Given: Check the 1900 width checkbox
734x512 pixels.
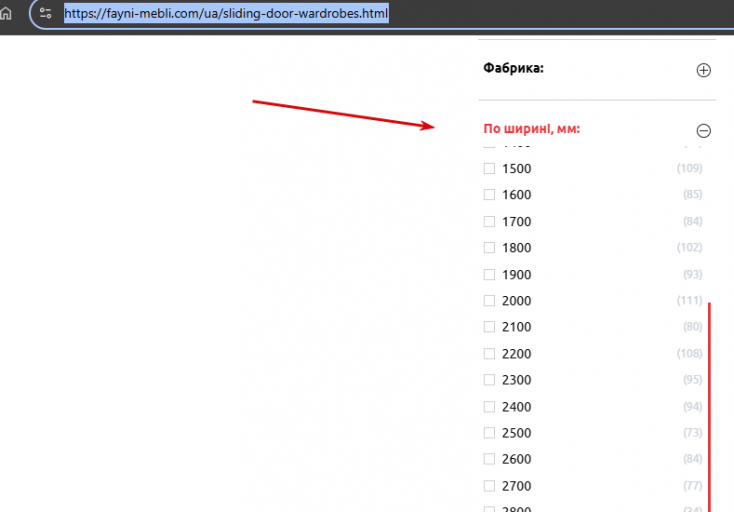Looking at the screenshot, I should point(489,274).
